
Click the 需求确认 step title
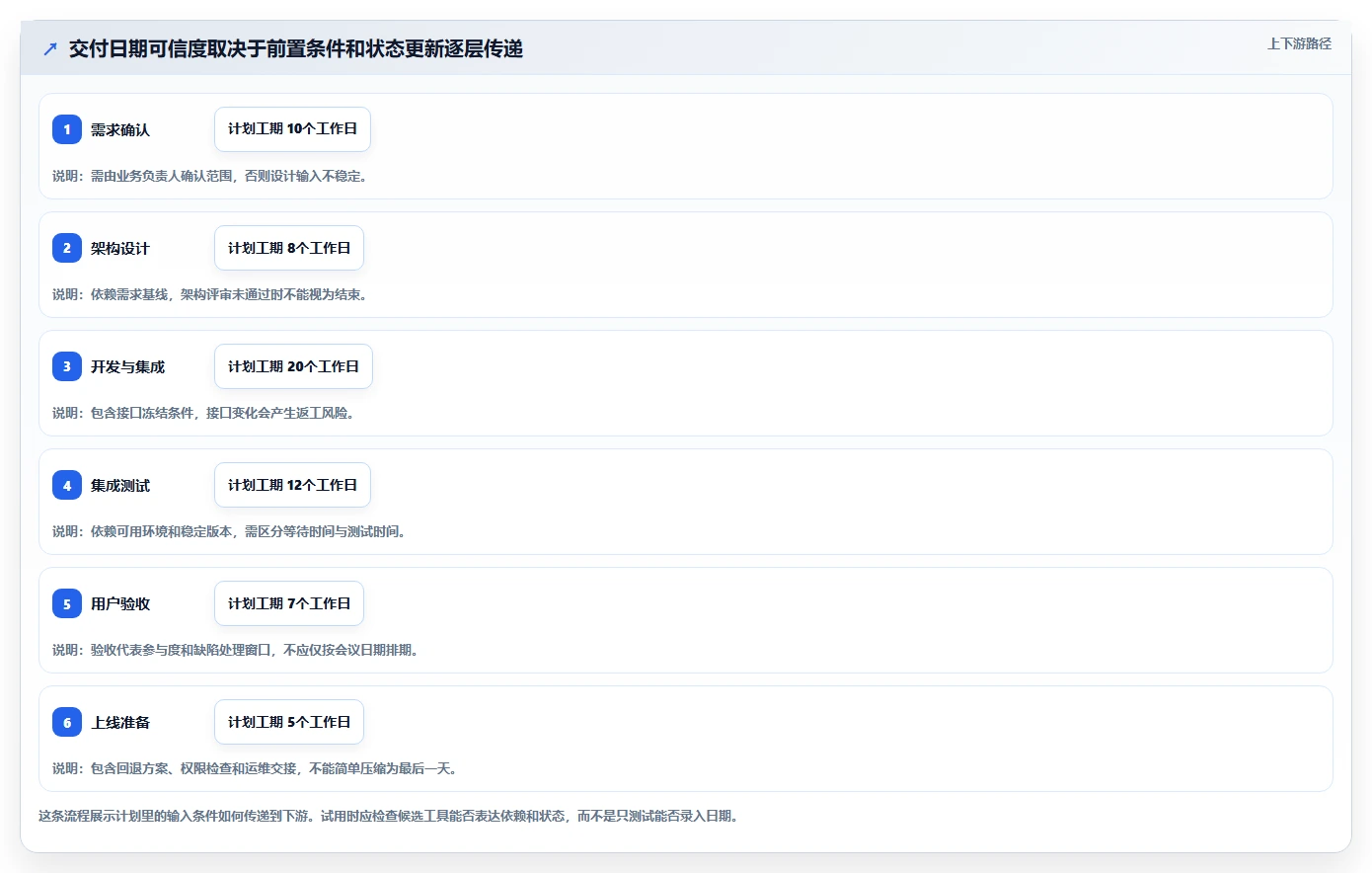point(120,129)
